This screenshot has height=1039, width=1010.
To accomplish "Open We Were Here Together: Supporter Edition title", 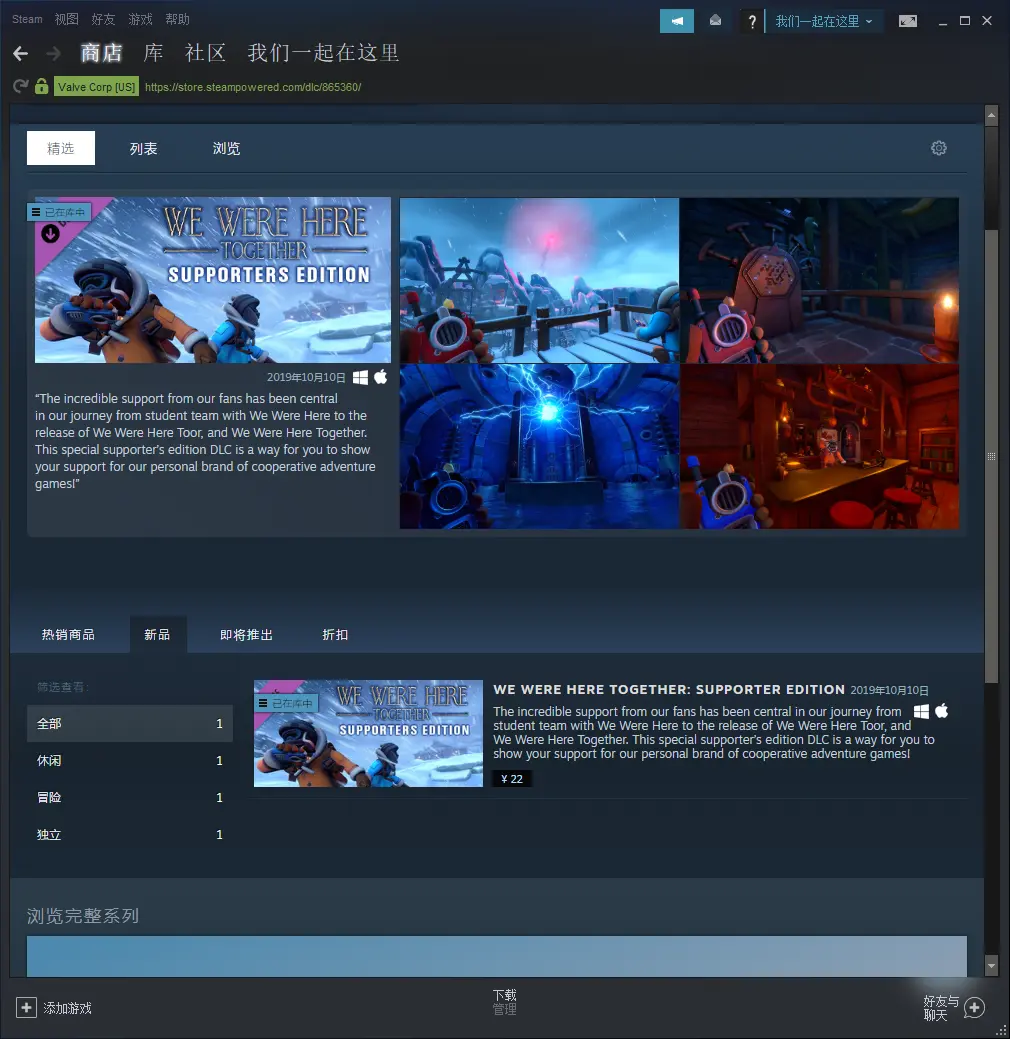I will 669,689.
